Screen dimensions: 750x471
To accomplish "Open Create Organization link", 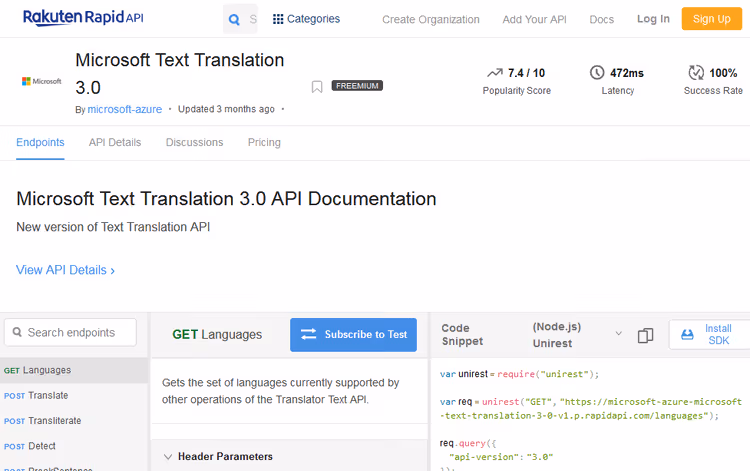I will [x=430, y=20].
